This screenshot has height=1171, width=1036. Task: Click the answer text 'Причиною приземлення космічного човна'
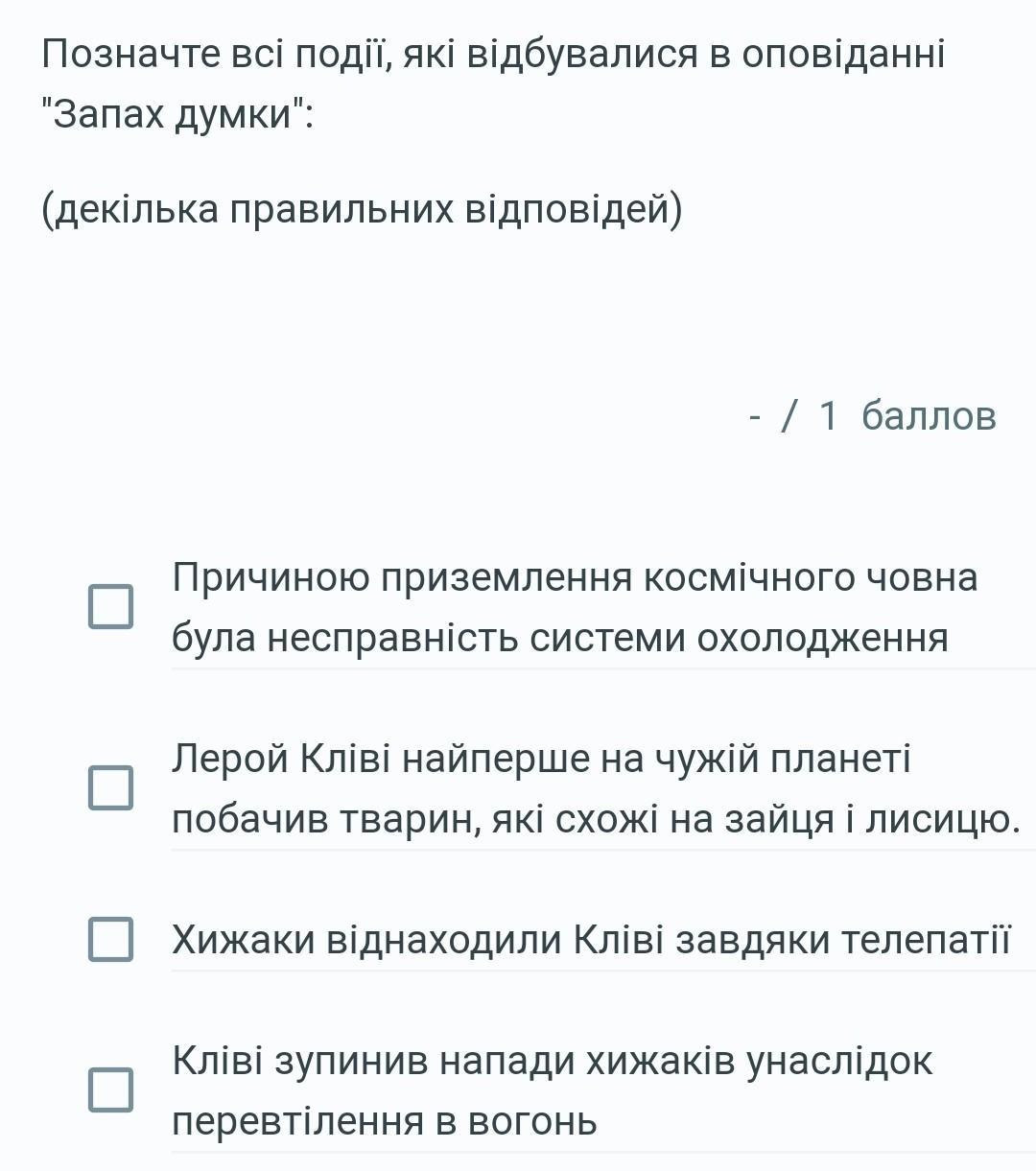tap(574, 578)
